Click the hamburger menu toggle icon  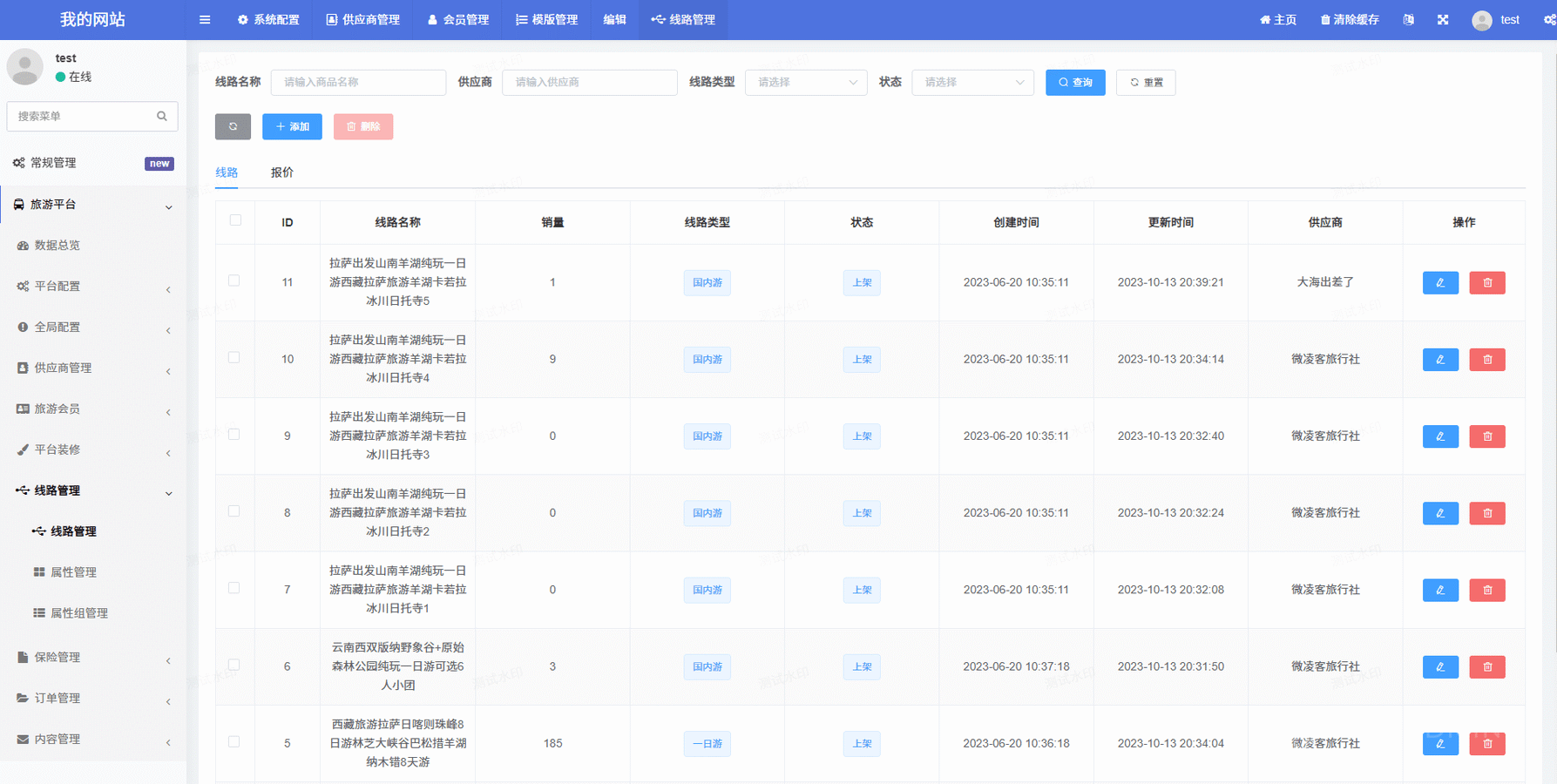click(x=205, y=20)
